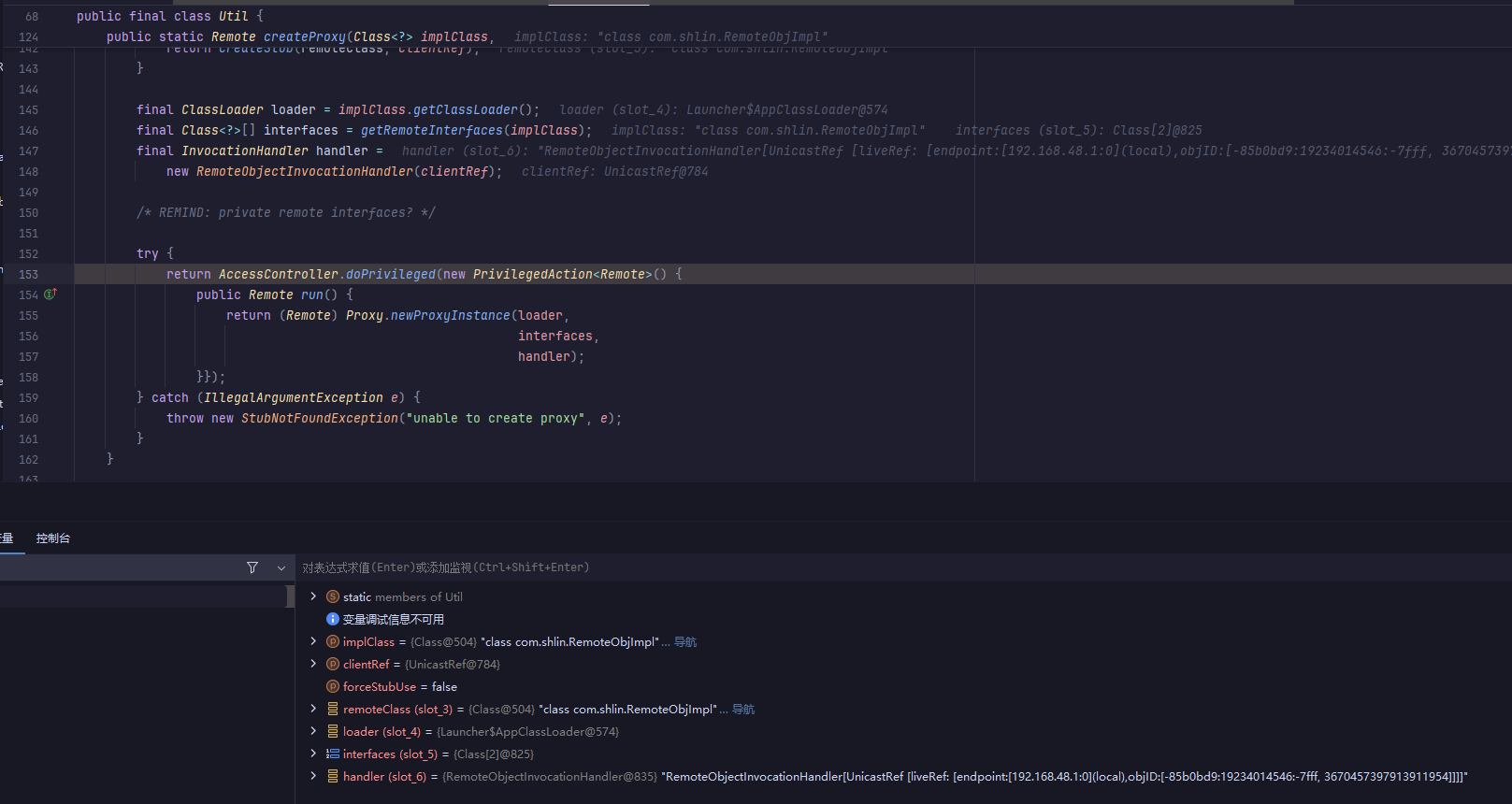
Task: Select the 'forceStubUse = false' variable row
Action: [903, 686]
